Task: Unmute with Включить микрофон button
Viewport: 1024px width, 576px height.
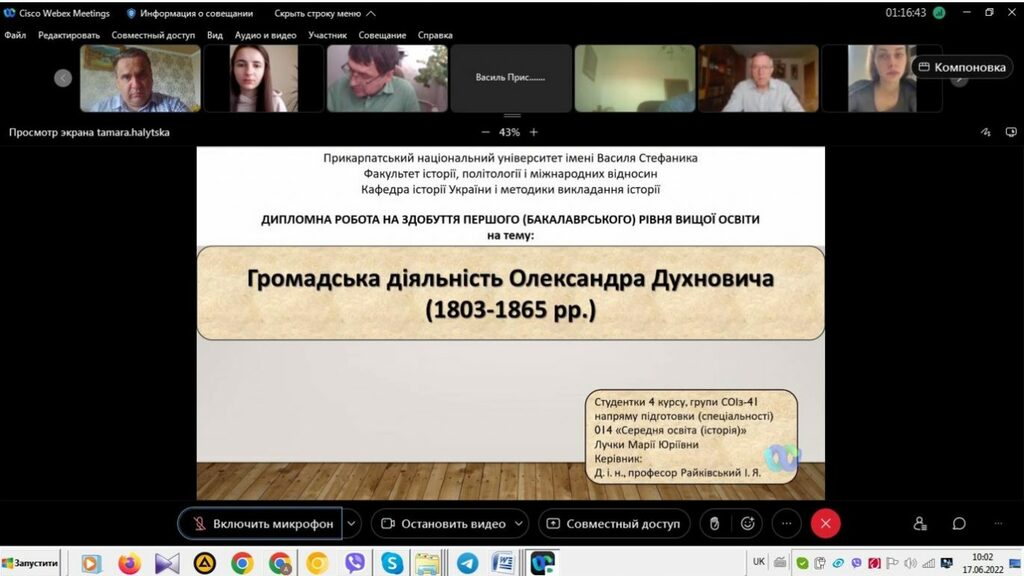Action: (x=260, y=523)
